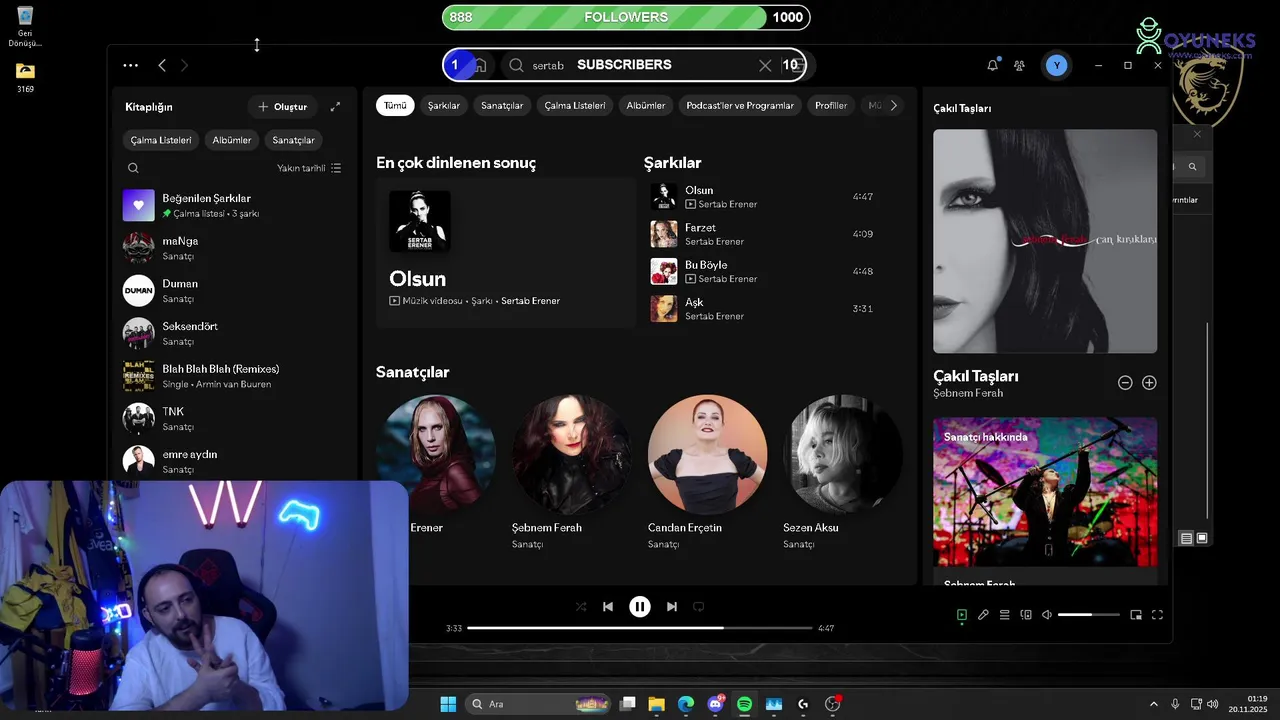Screen dimensions: 1280x720
Task: Open emre aydın artist in library
Action: (235, 461)
